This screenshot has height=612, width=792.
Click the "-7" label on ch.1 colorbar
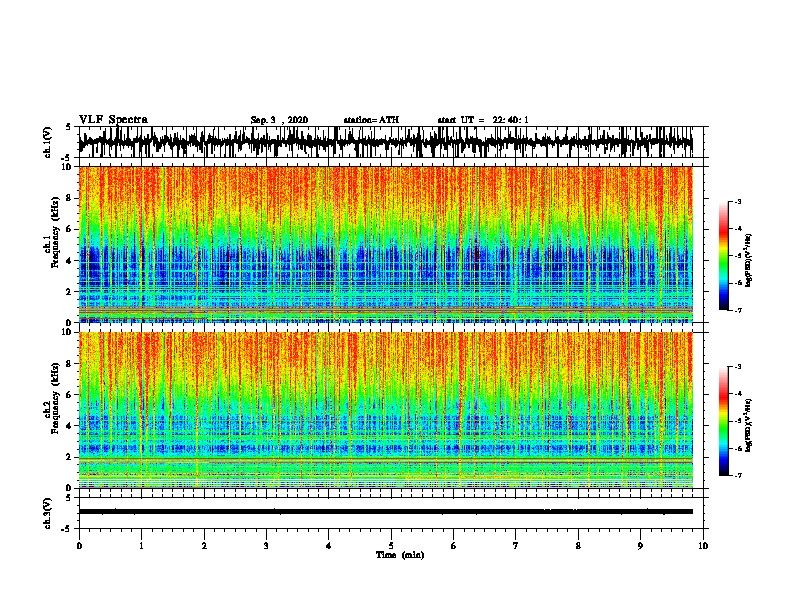(x=737, y=310)
